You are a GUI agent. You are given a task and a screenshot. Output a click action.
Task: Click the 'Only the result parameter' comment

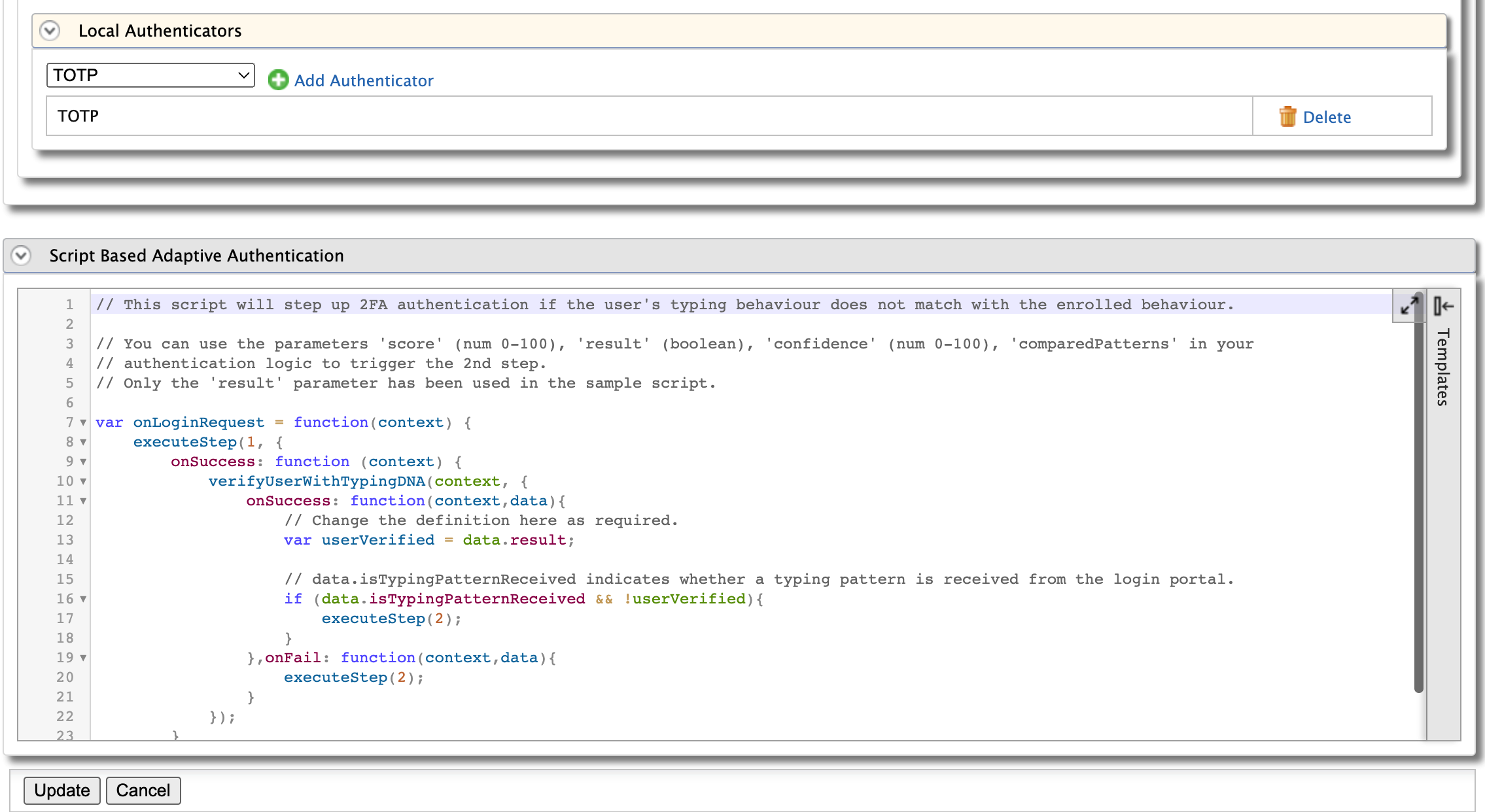(406, 383)
